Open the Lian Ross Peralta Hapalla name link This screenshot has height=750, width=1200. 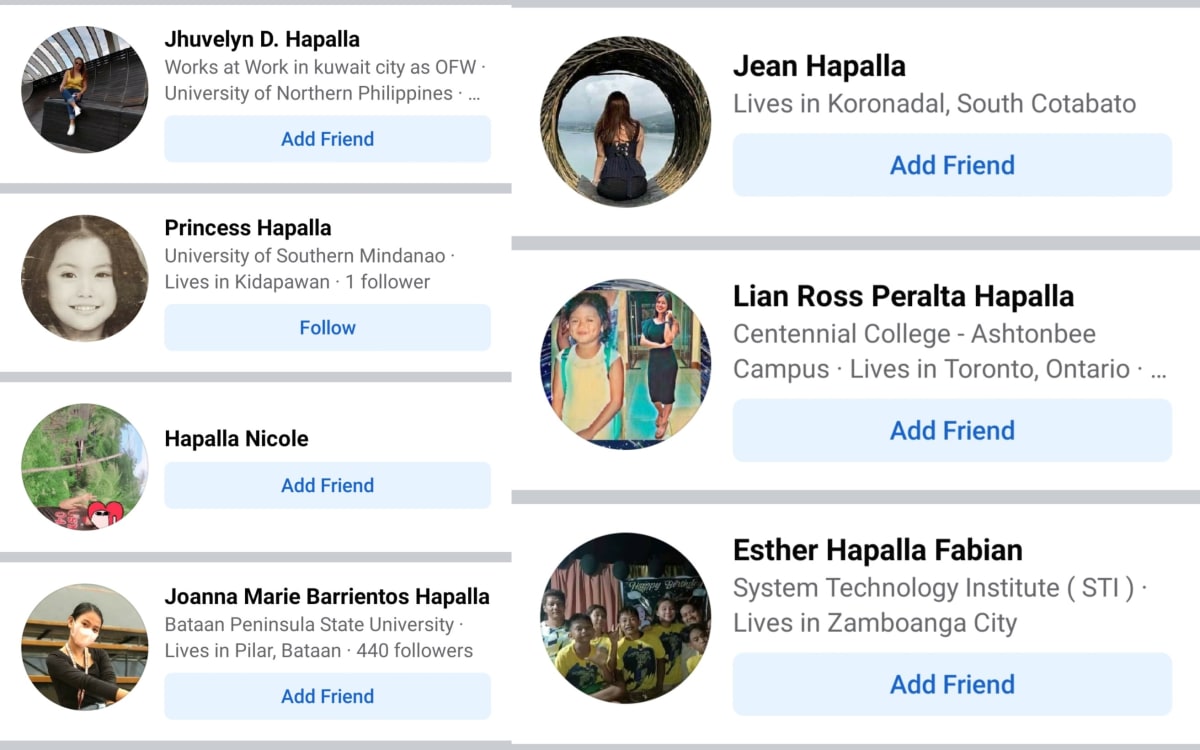903,297
